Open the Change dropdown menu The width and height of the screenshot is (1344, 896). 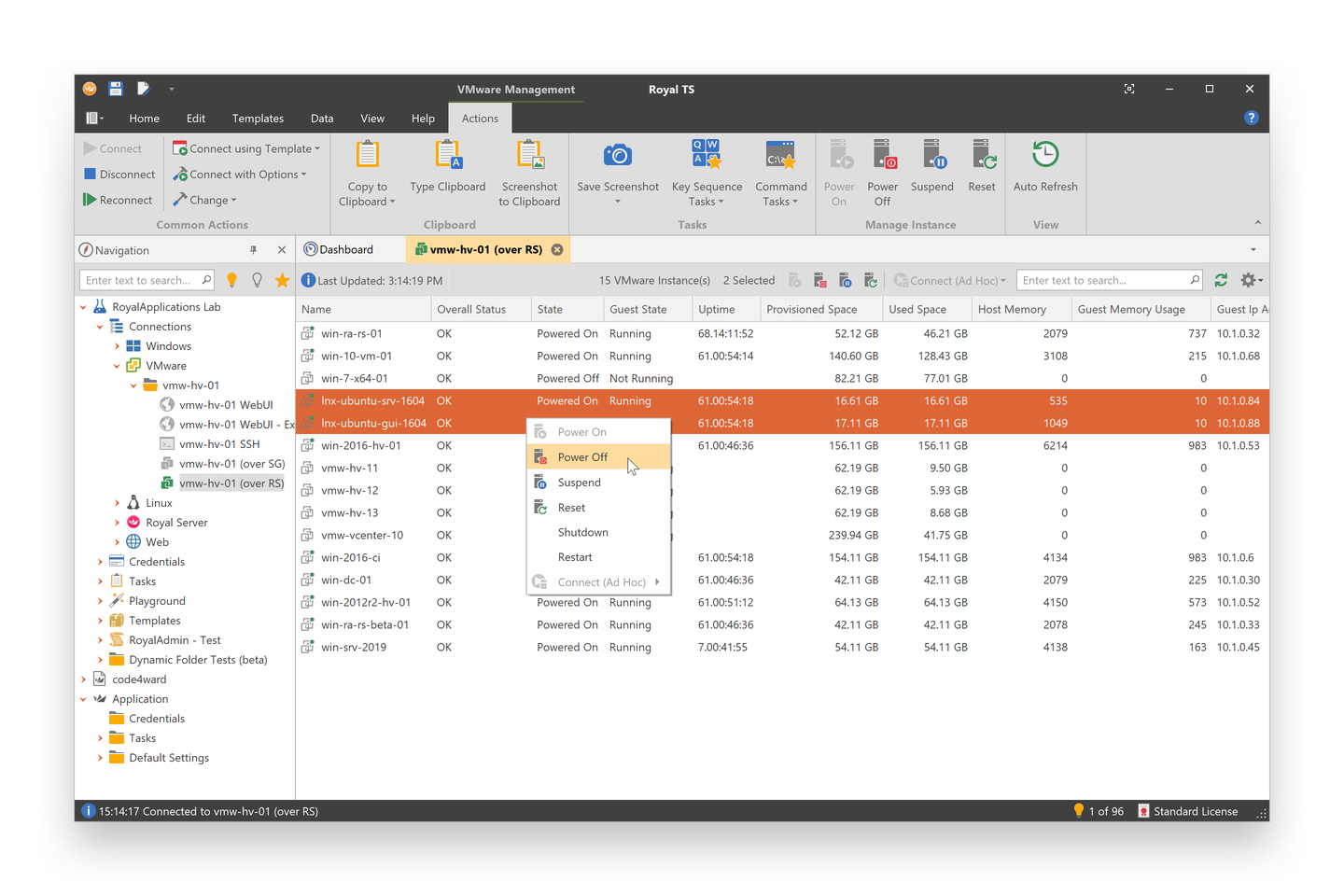coord(204,199)
